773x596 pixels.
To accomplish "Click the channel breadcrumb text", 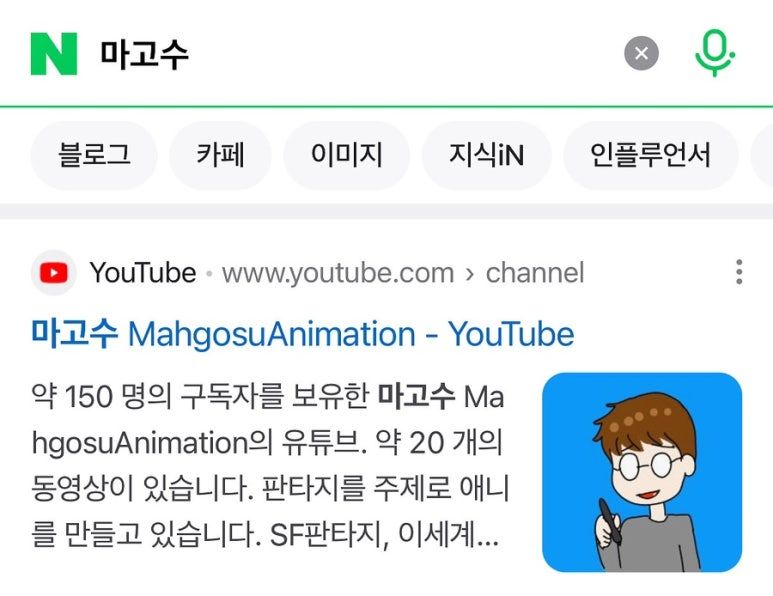I will tap(535, 273).
